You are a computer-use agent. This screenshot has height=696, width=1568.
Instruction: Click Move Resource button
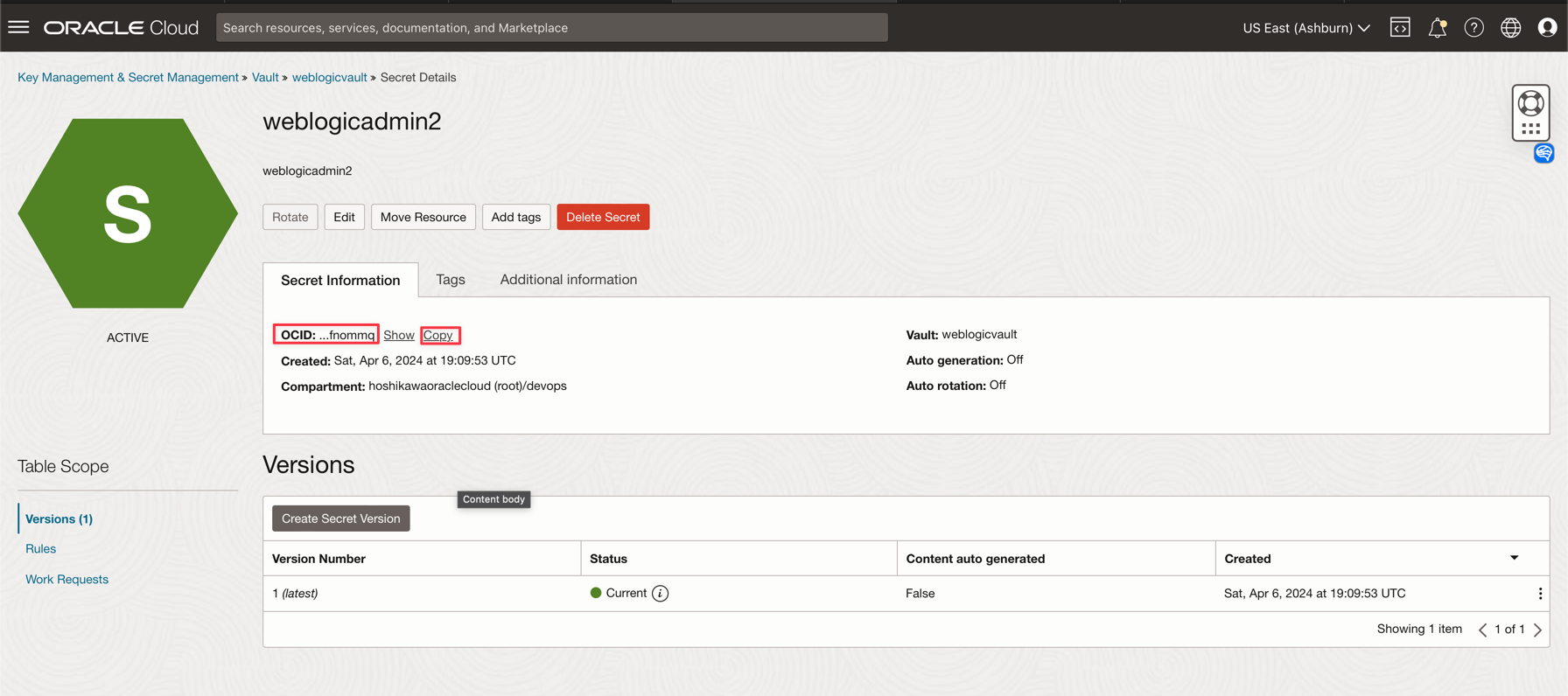[x=423, y=217]
